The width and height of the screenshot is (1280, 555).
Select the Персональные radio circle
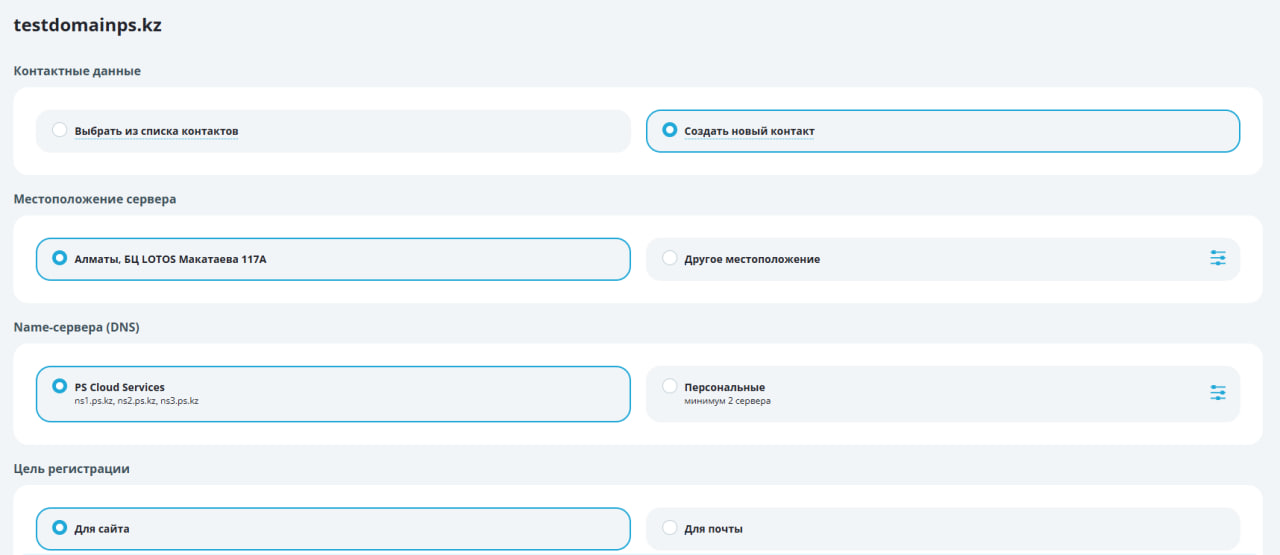tap(670, 386)
